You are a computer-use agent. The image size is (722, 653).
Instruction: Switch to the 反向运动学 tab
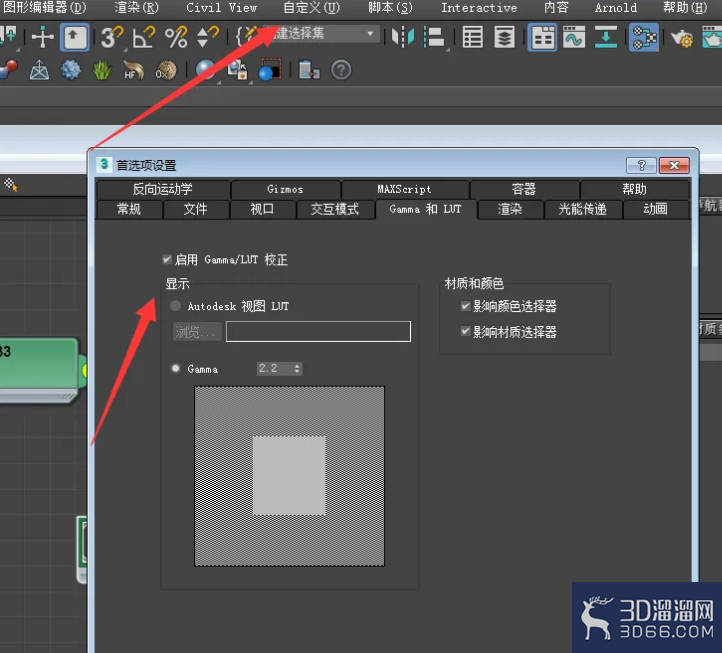coord(163,189)
